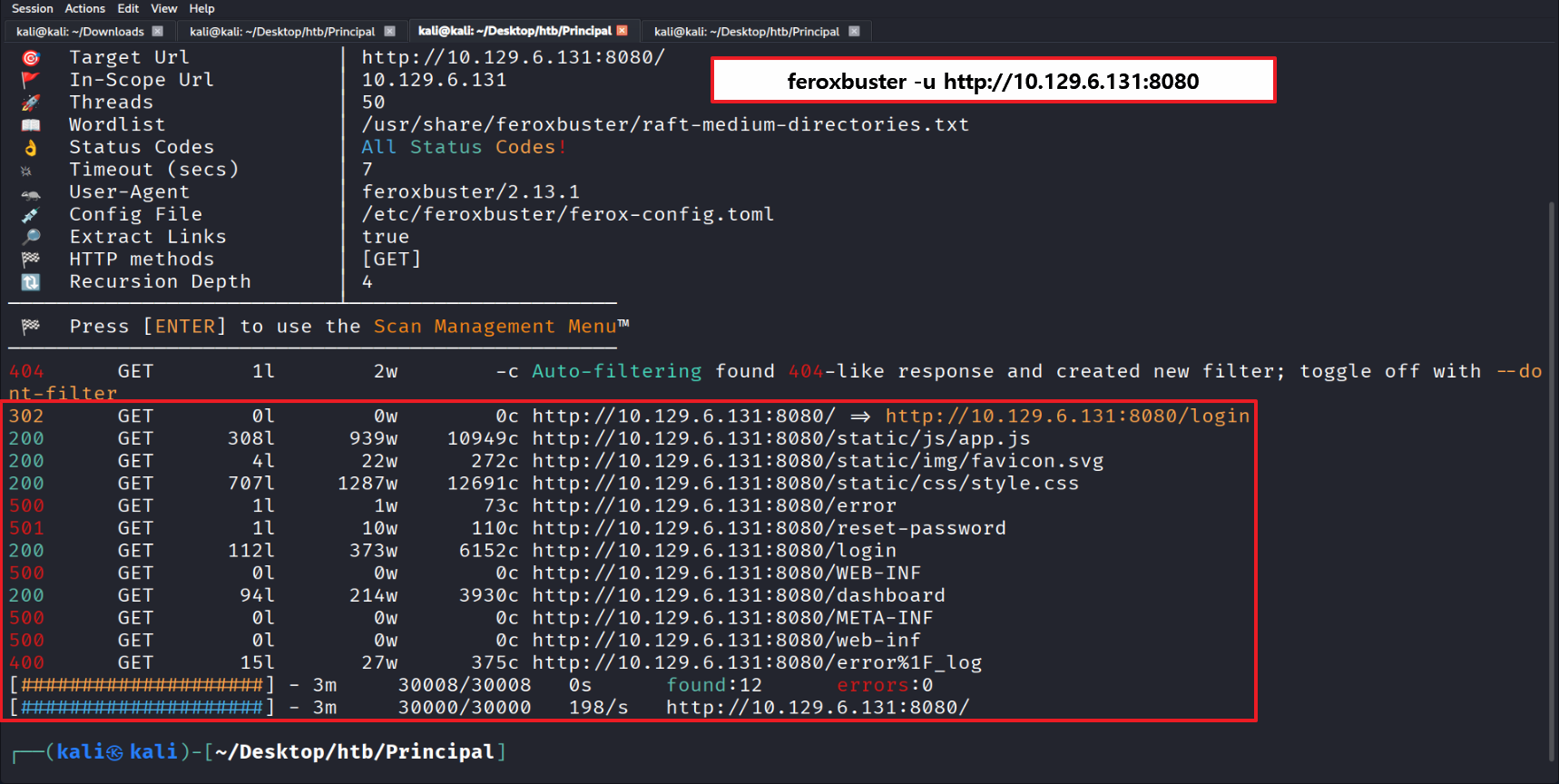
Task: Close the second terminal tab
Action: point(389,31)
